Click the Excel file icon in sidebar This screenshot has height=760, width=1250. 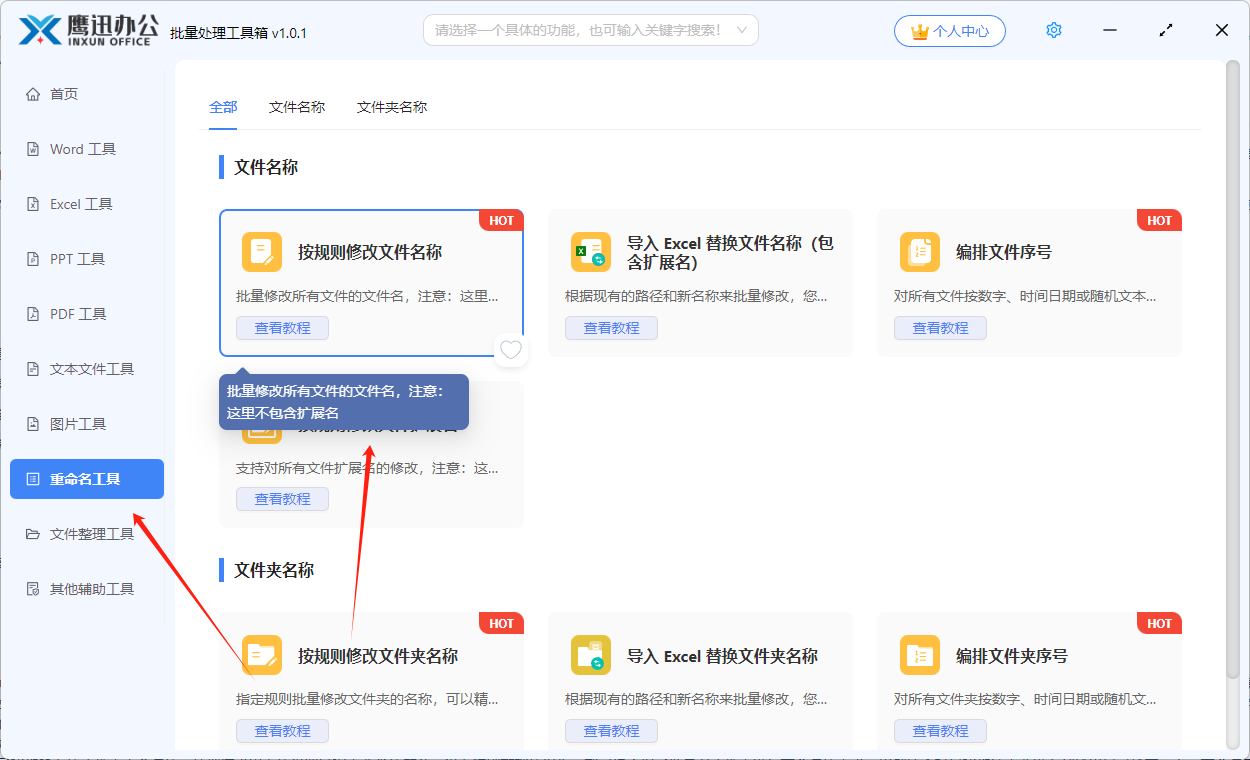coord(33,204)
